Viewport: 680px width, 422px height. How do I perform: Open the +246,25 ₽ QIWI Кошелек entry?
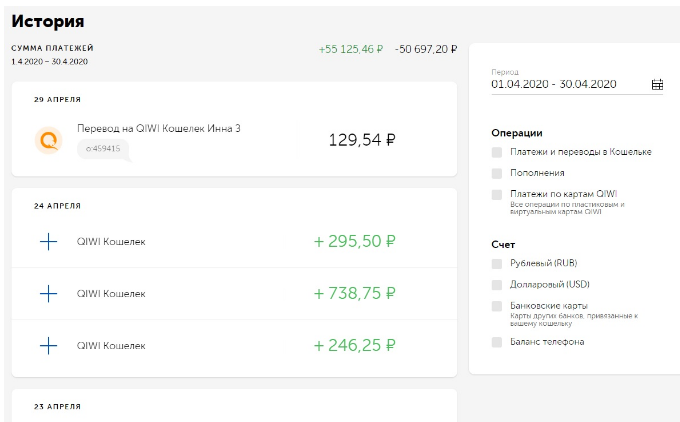click(234, 346)
